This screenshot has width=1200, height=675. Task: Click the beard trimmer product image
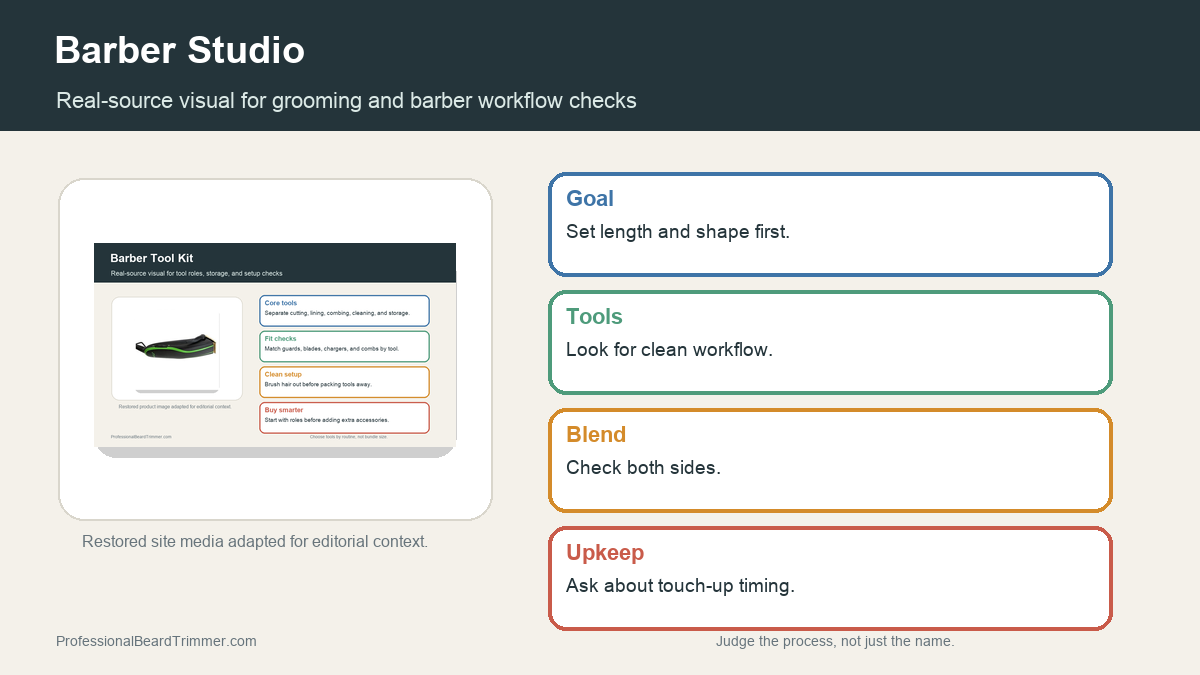[177, 347]
